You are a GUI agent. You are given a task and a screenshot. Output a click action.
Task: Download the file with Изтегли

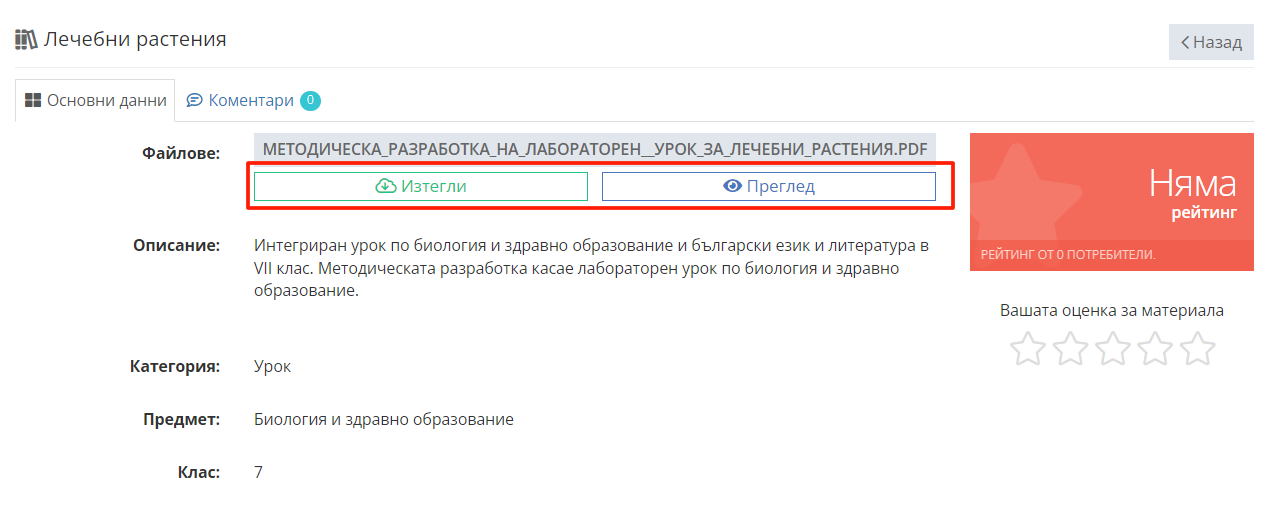421,186
